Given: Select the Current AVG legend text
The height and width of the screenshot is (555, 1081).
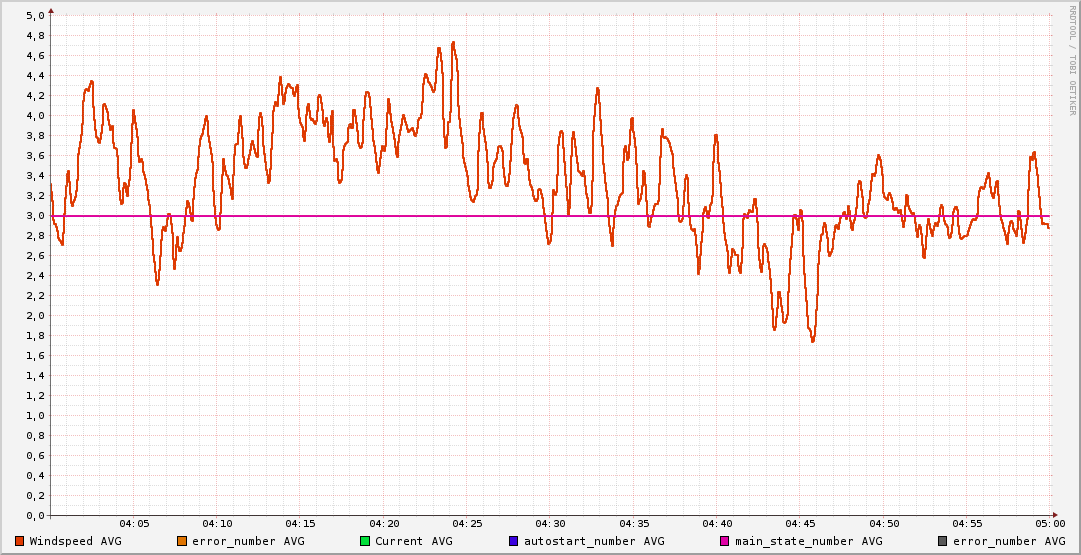Looking at the screenshot, I should point(414,541).
